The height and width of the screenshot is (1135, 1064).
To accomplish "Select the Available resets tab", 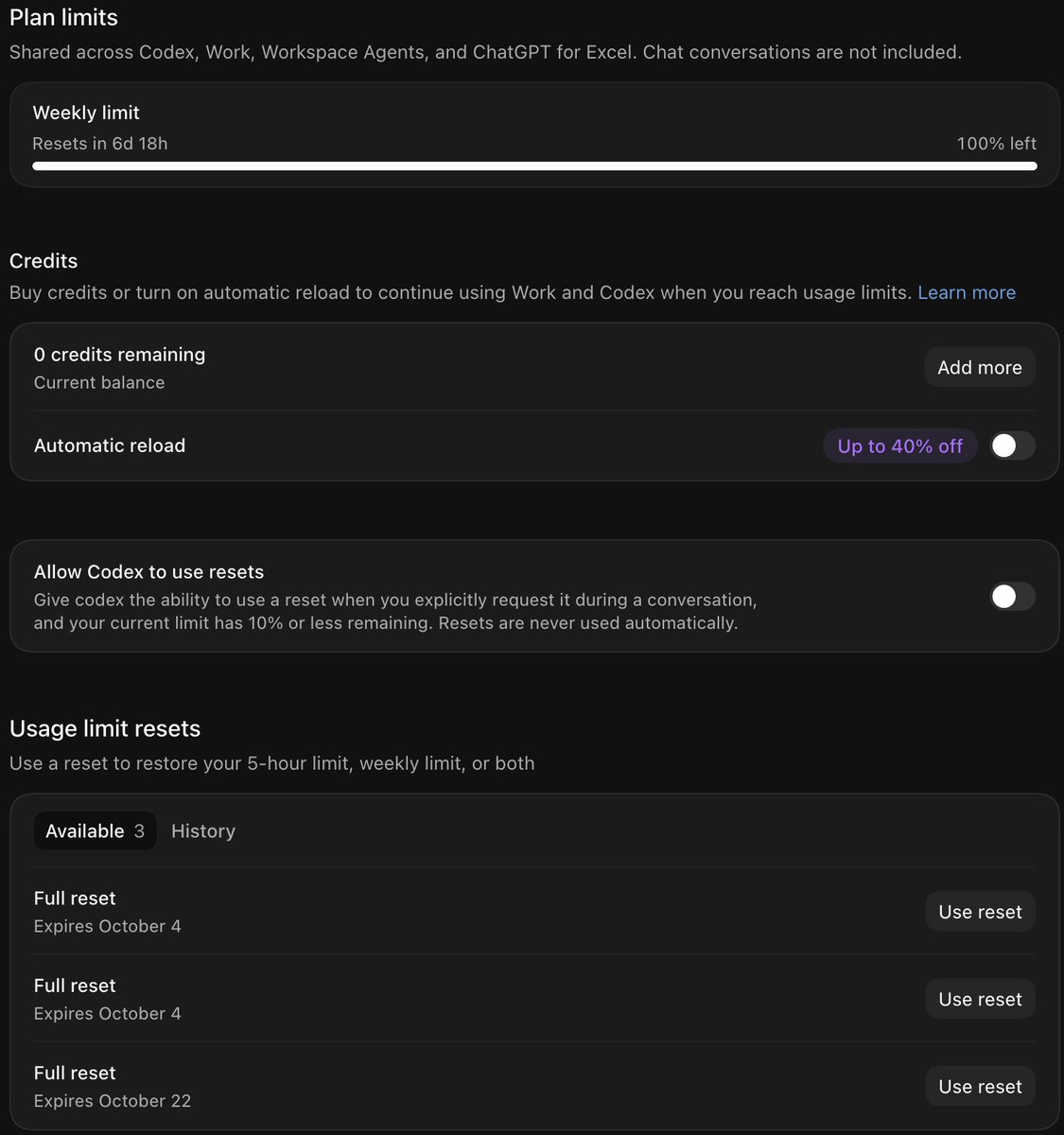I will [x=95, y=830].
